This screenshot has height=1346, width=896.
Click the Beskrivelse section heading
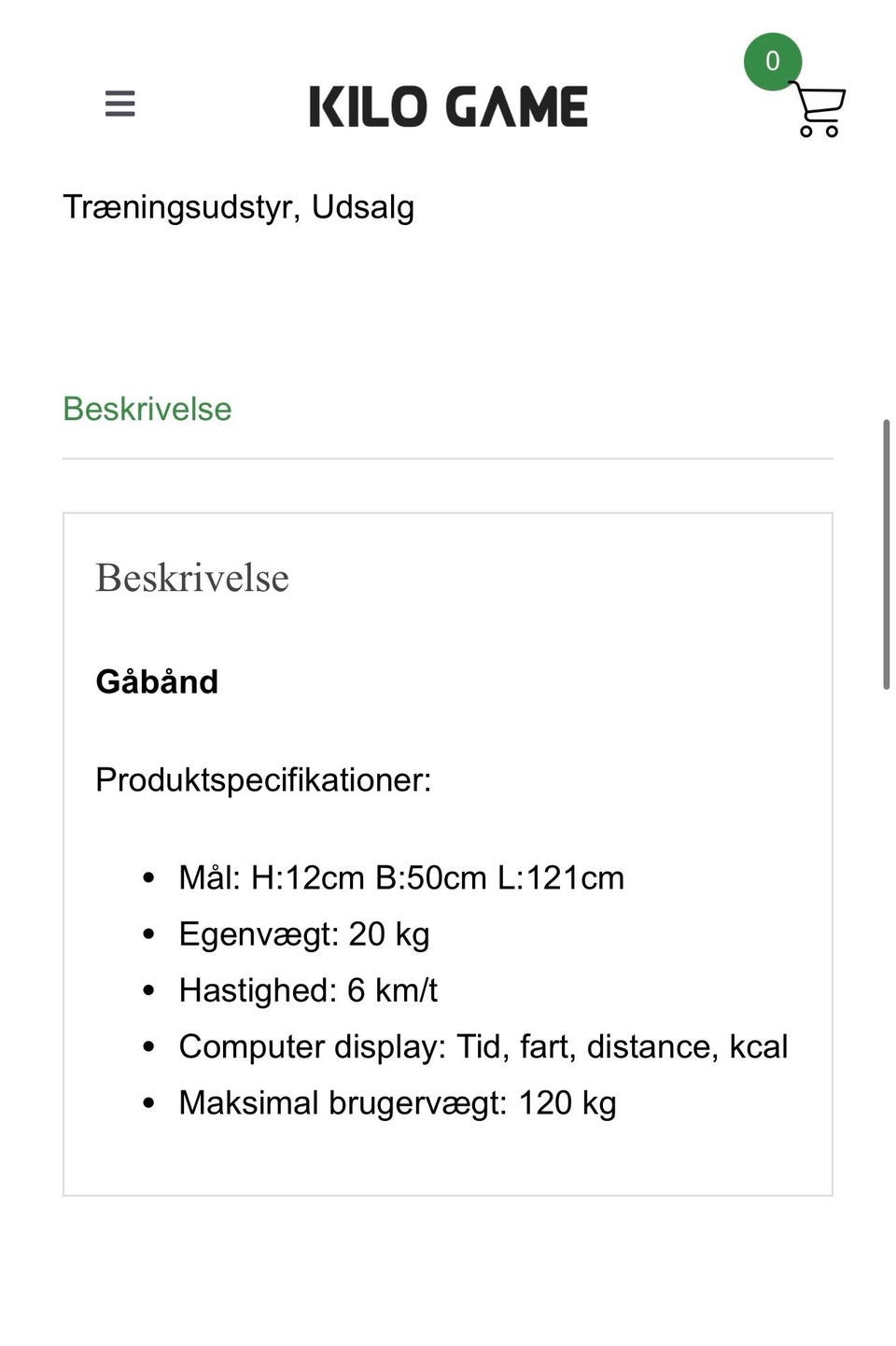pos(191,578)
